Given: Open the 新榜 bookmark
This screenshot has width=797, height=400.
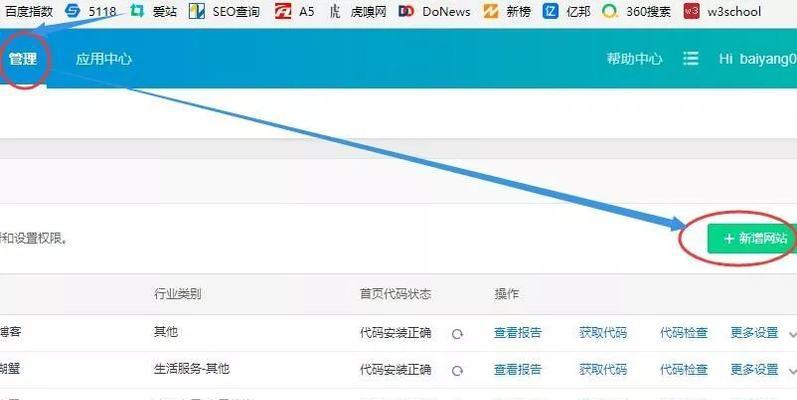Looking at the screenshot, I should [x=507, y=11].
